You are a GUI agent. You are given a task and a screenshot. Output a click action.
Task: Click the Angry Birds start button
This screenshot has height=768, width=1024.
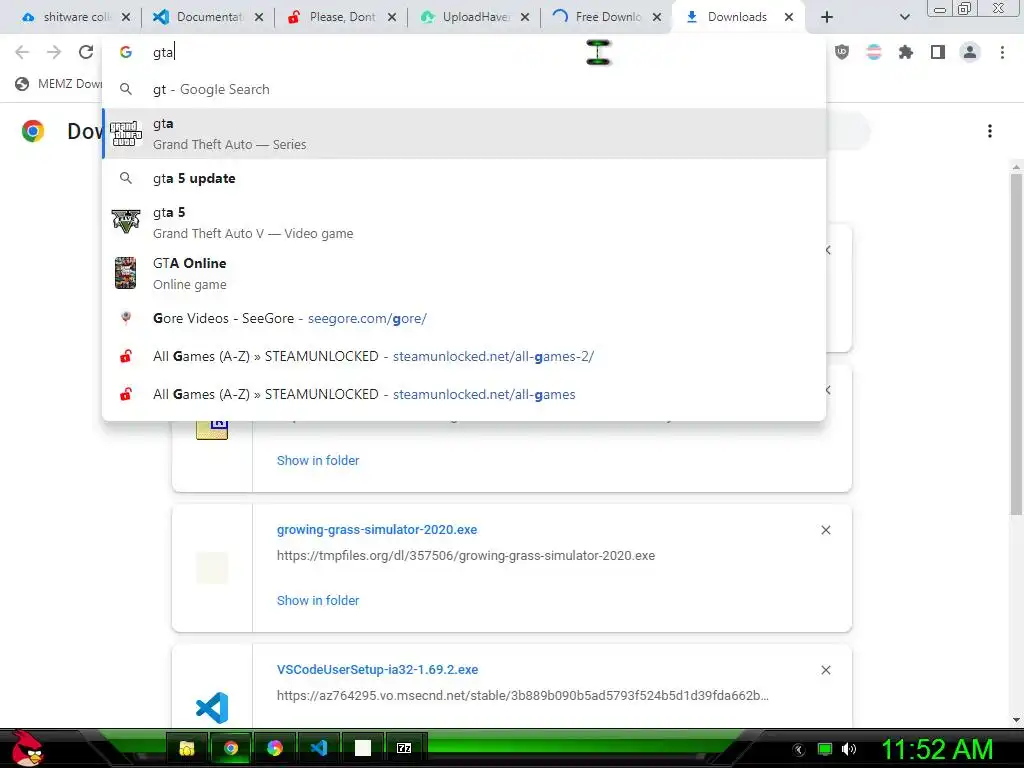click(x=26, y=748)
